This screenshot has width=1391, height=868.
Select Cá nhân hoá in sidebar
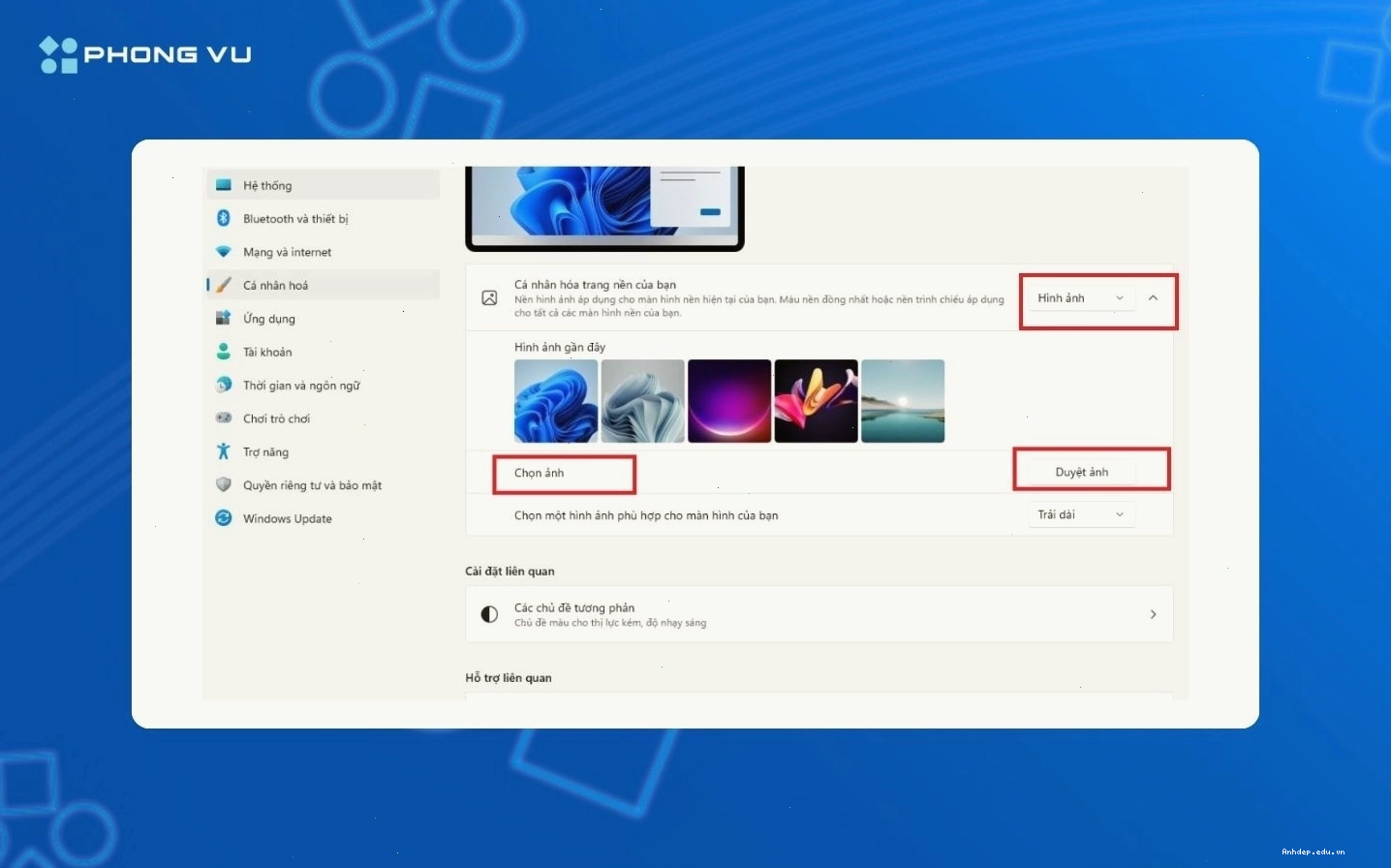tap(324, 285)
